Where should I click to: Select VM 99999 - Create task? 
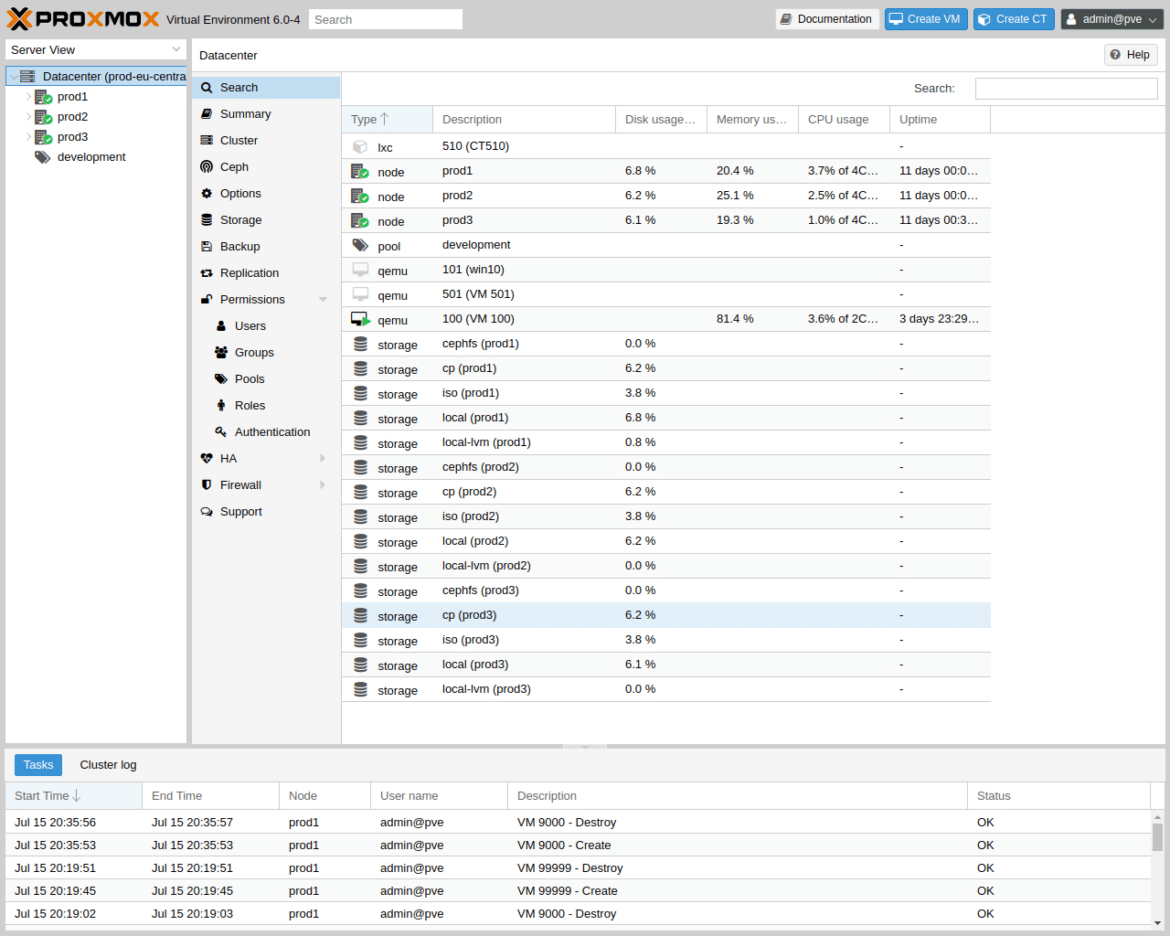click(x=578, y=890)
